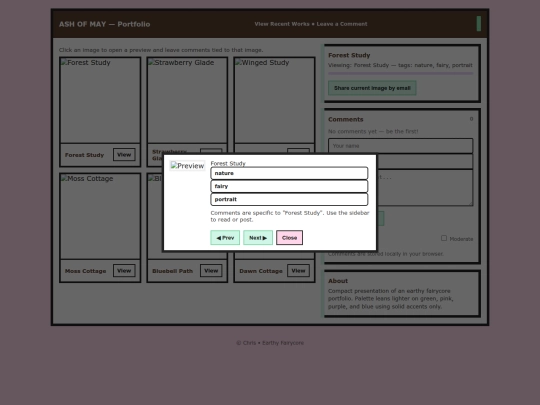Screen dimensions: 540x405
Task: Click View button for Dawn Cottage
Action: [298, 271]
